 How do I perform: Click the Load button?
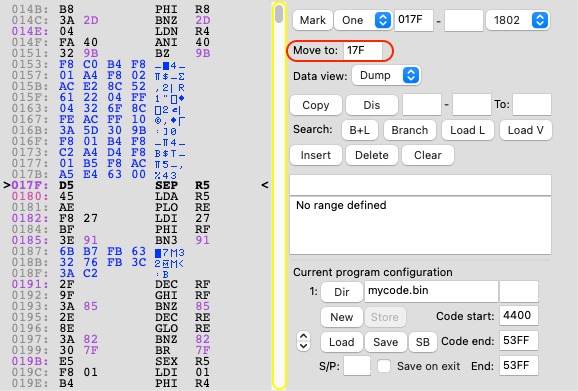[341, 342]
